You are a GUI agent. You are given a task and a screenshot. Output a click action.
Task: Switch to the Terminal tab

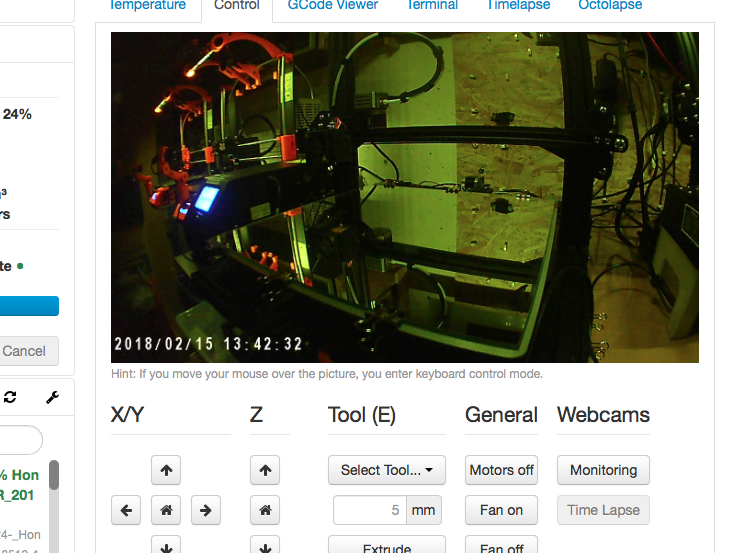click(432, 5)
